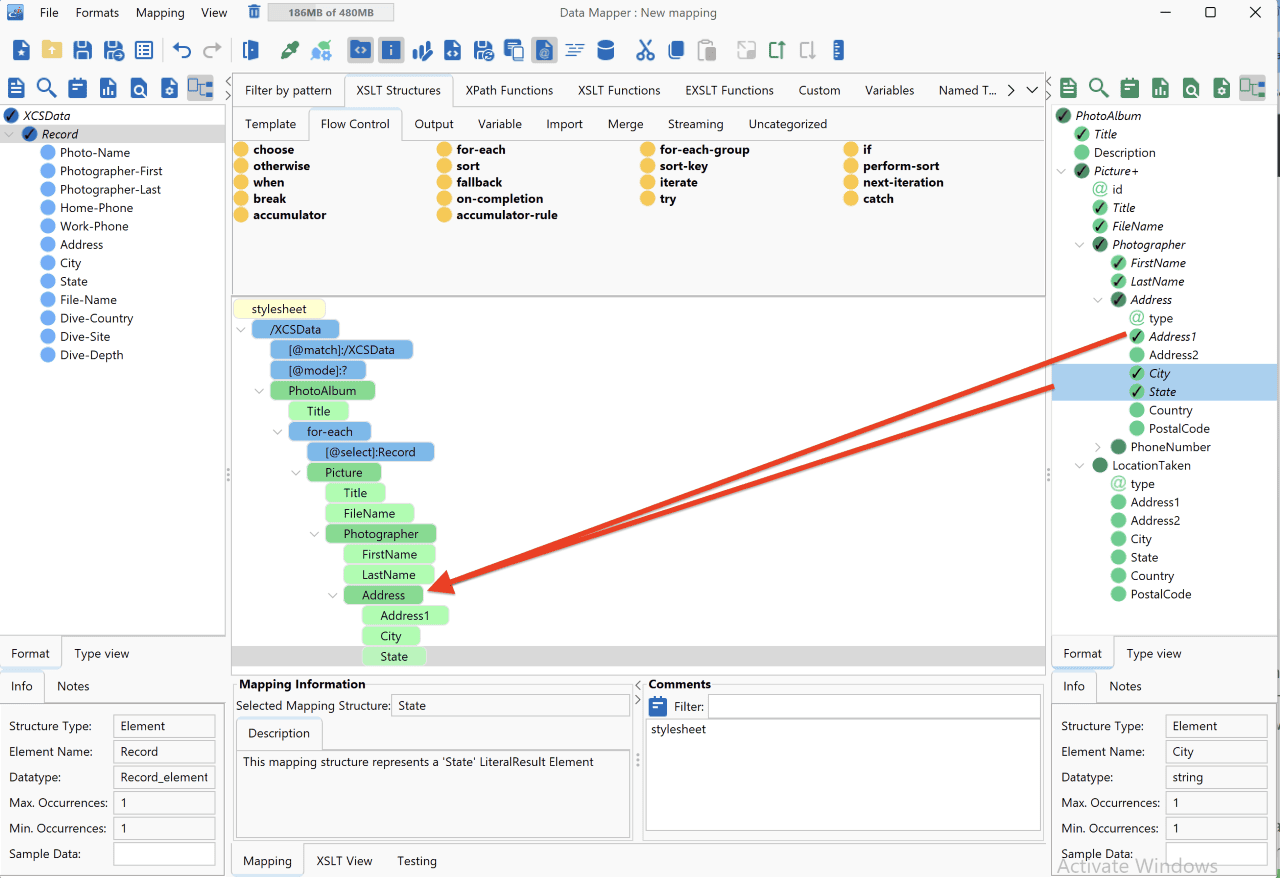
Task: Expand the PhoneNumber node in target tree
Action: [1098, 447]
